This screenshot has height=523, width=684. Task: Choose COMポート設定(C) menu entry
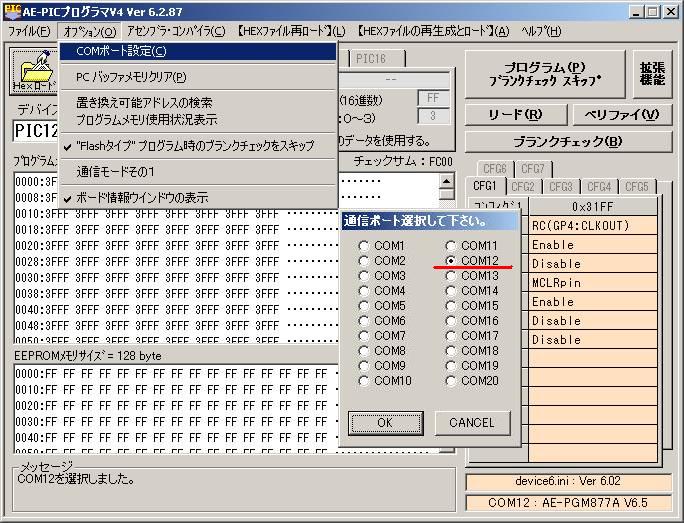coord(198,51)
